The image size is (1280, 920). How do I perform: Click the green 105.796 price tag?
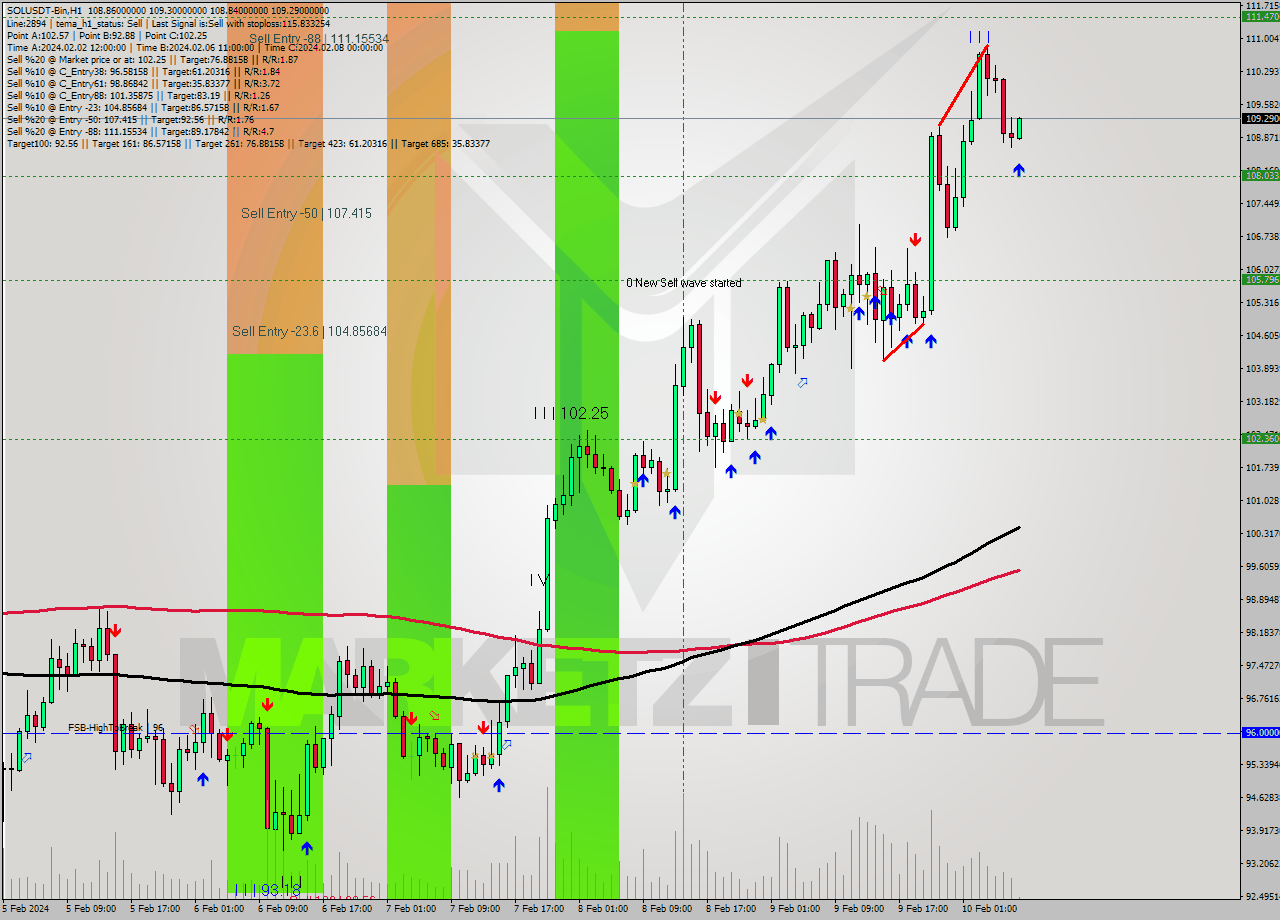pos(1260,279)
